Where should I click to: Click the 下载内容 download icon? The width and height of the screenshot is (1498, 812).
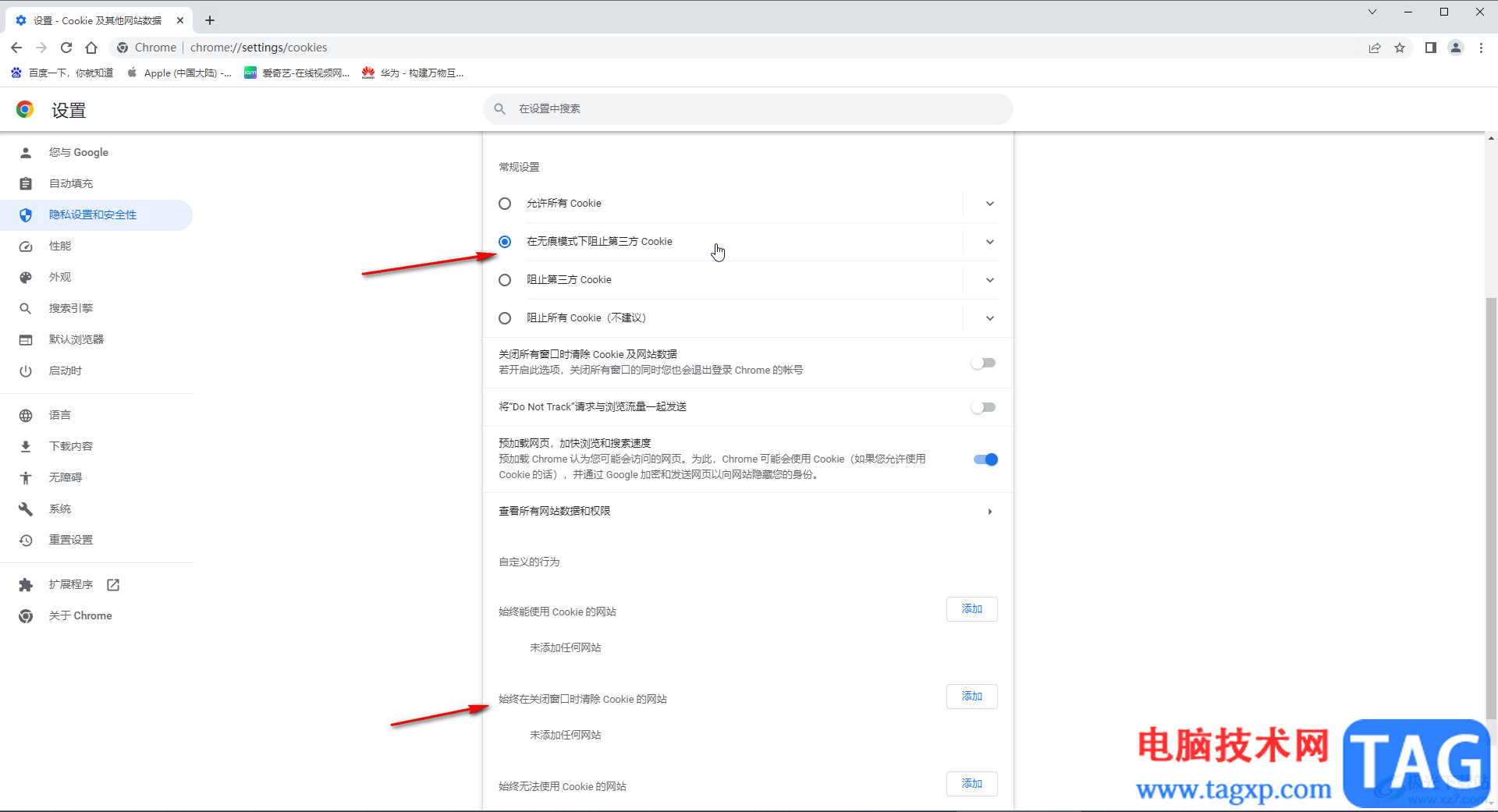click(x=26, y=446)
